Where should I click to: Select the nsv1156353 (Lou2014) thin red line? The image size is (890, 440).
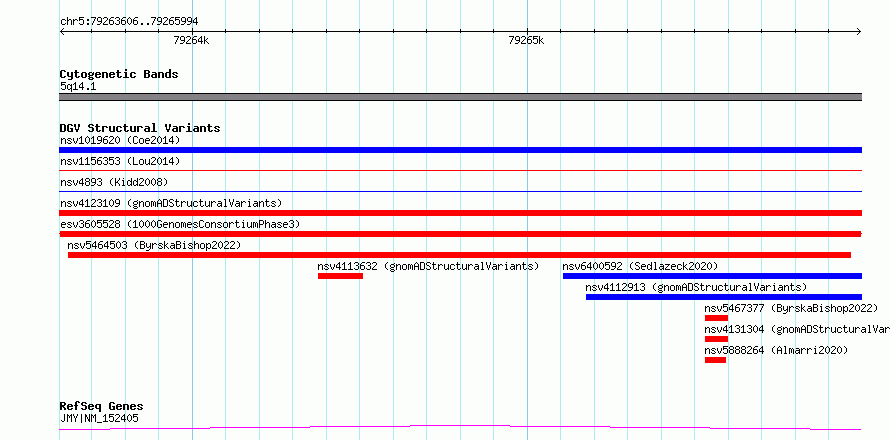460,170
